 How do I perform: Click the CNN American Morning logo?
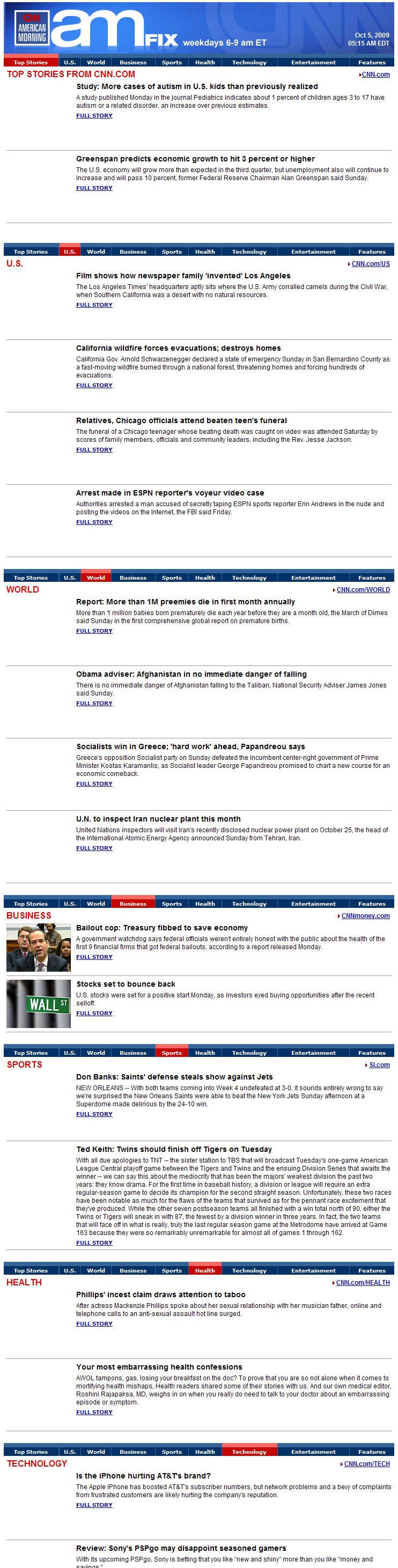coord(32,28)
